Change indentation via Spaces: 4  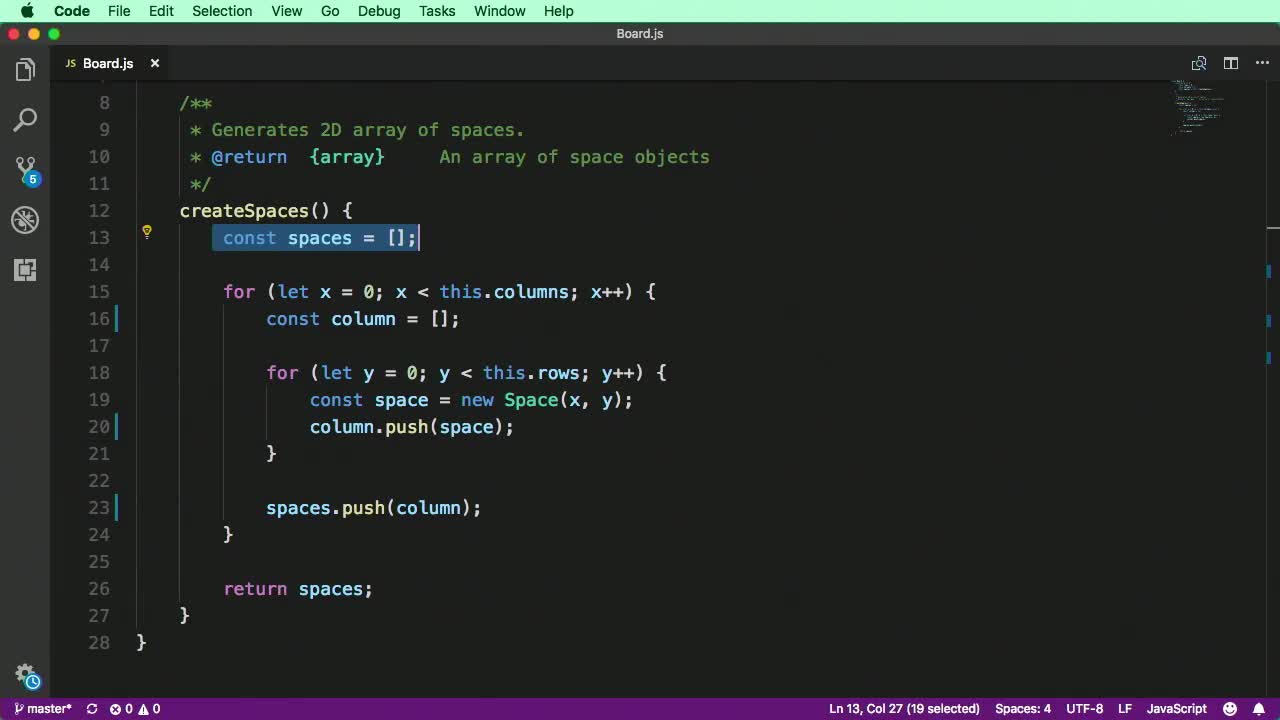click(1022, 709)
